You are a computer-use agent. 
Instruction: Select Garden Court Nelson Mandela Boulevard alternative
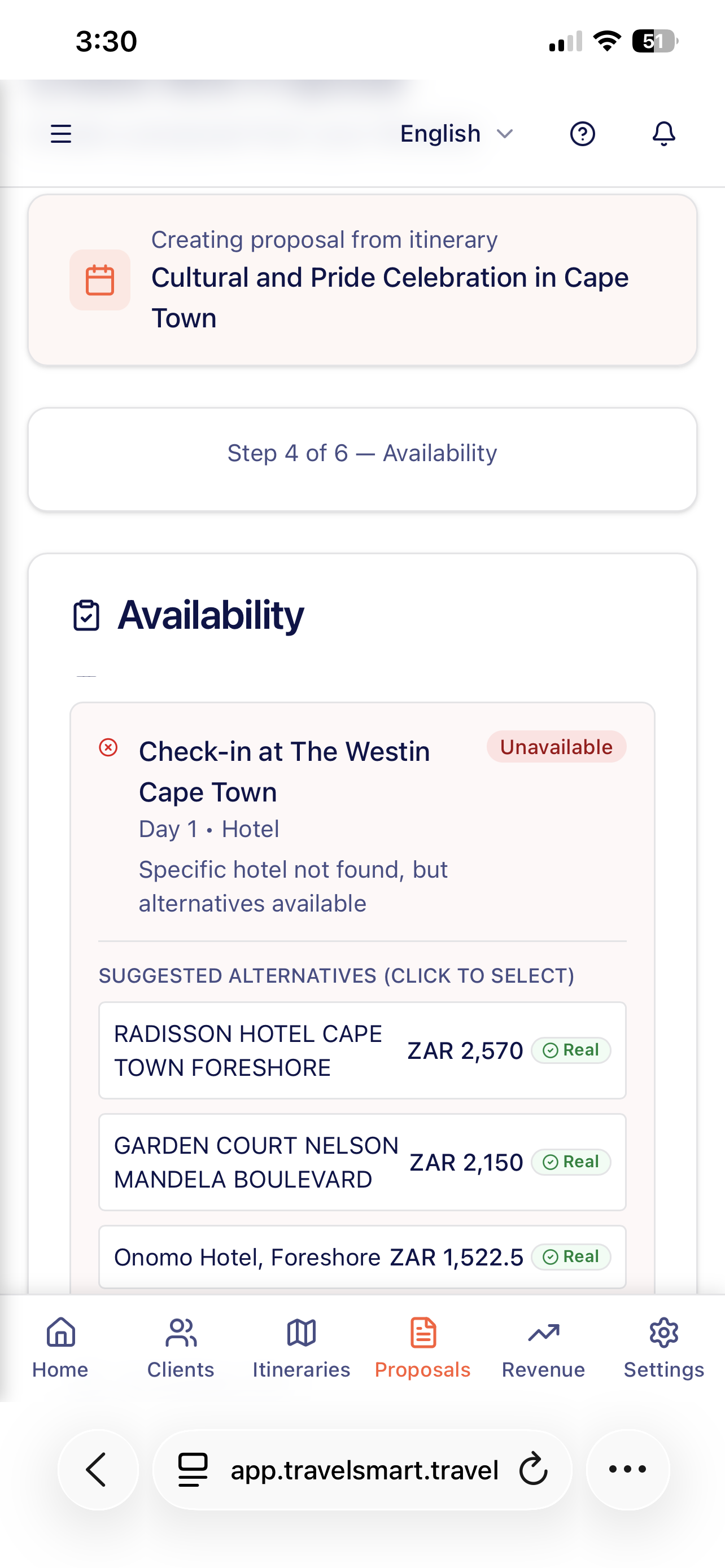(362, 1162)
